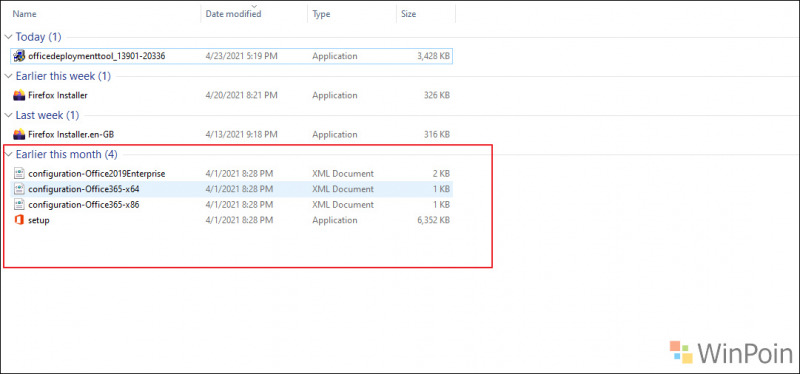Click date 4/23/2021 5:19 PM
The width and height of the screenshot is (800, 374).
[x=241, y=56]
